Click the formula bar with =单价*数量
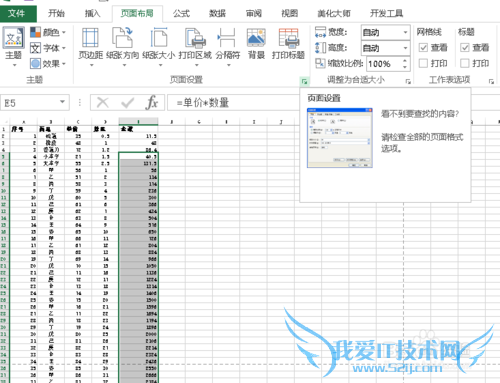The height and width of the screenshot is (383, 500). tap(233, 103)
